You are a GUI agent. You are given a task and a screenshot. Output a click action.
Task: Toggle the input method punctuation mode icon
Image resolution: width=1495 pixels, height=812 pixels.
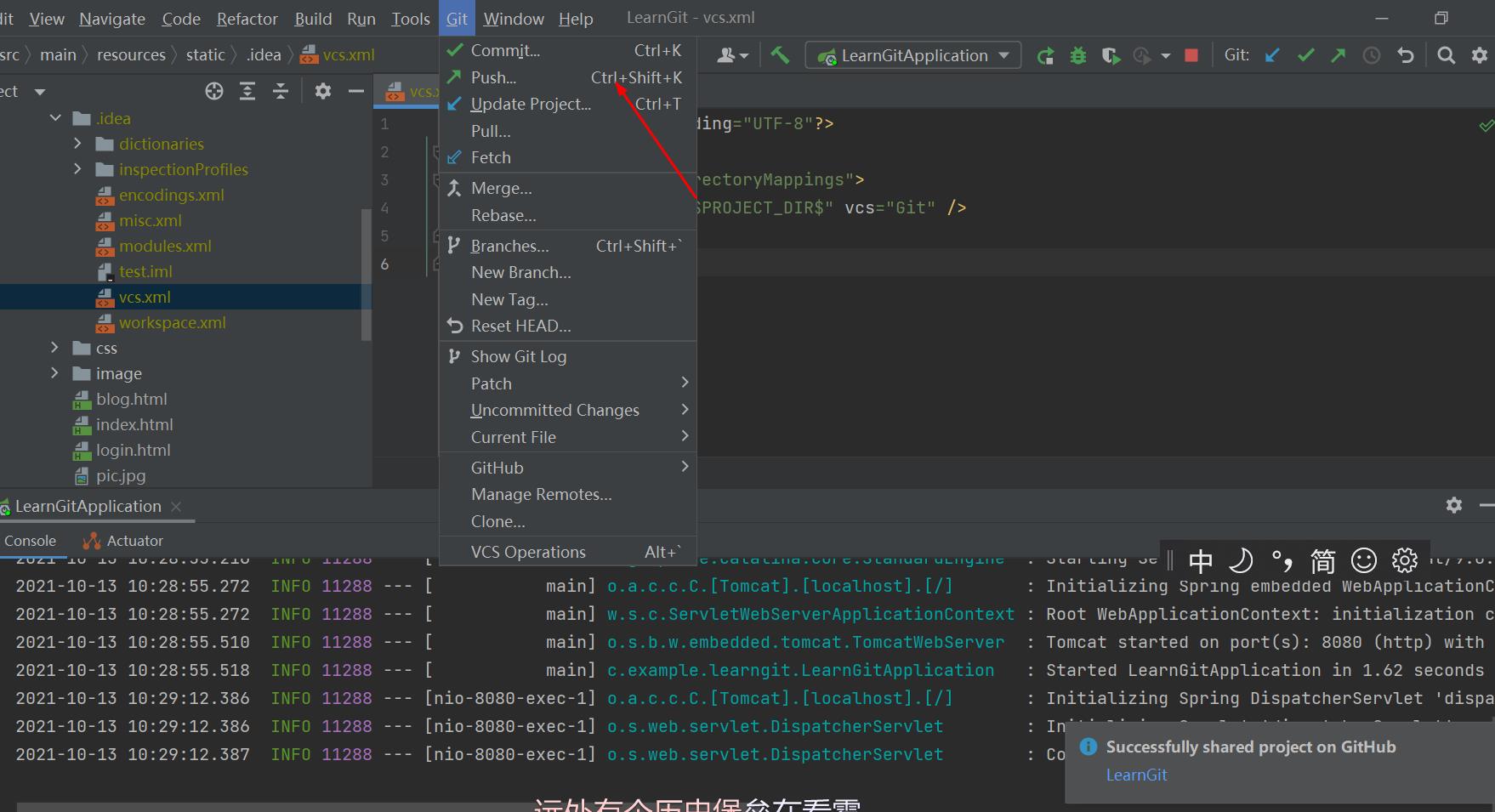1282,560
